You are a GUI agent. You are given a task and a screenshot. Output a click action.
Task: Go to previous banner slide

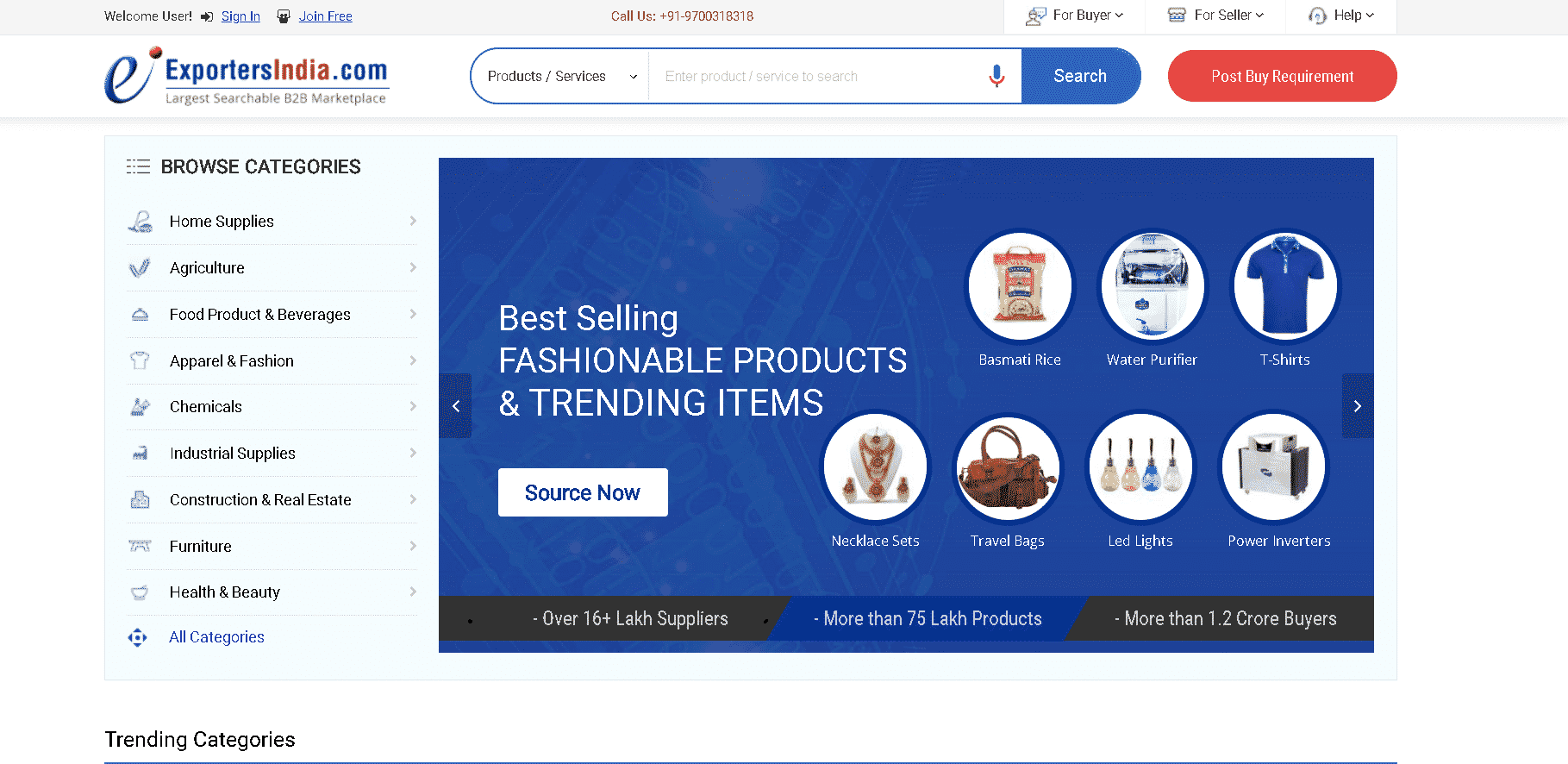(456, 406)
